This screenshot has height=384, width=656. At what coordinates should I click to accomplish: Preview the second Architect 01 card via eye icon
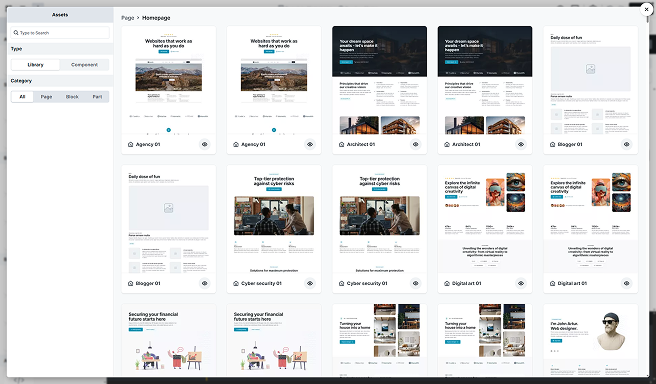pos(521,144)
